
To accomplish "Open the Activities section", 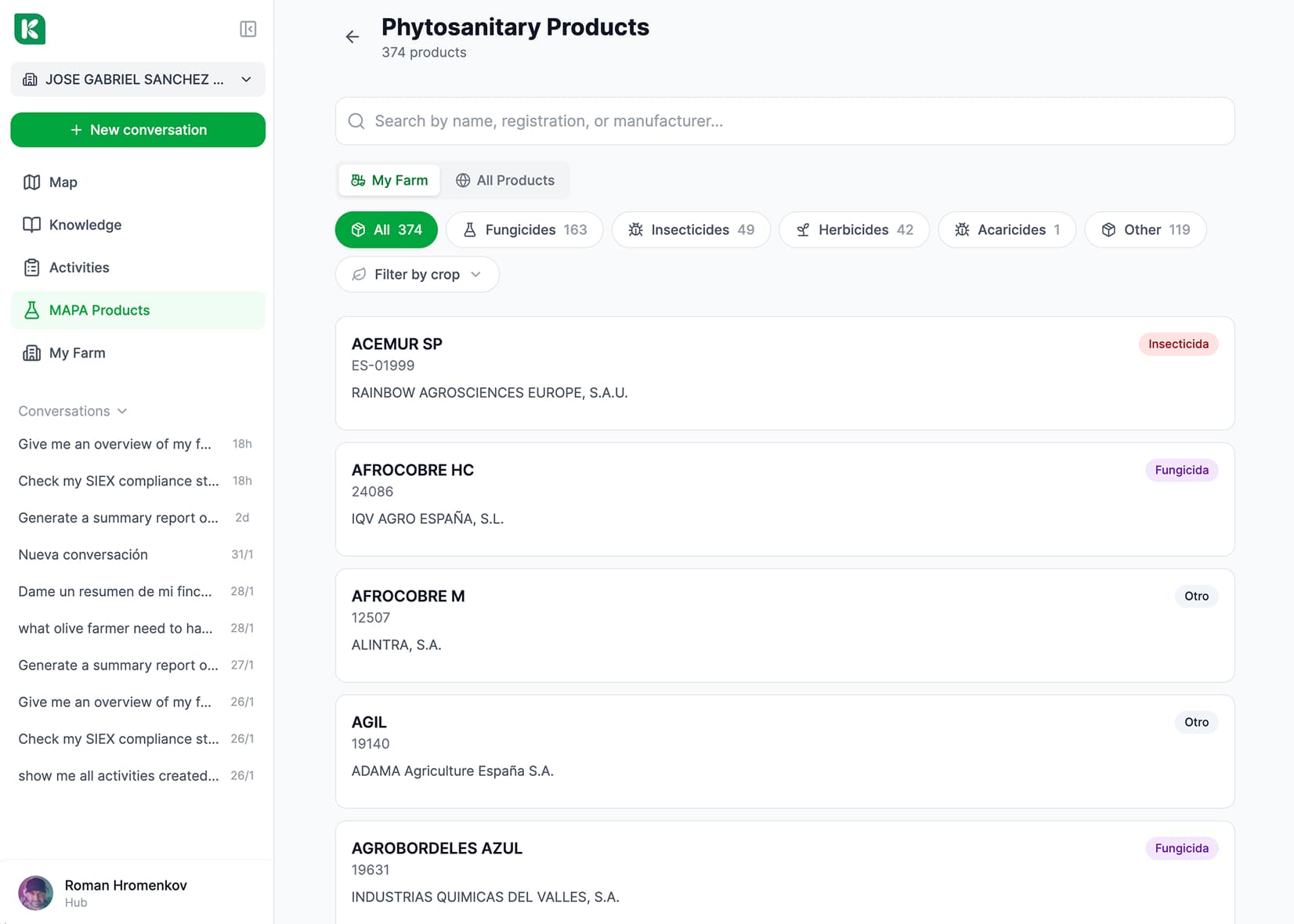I will 79,267.
